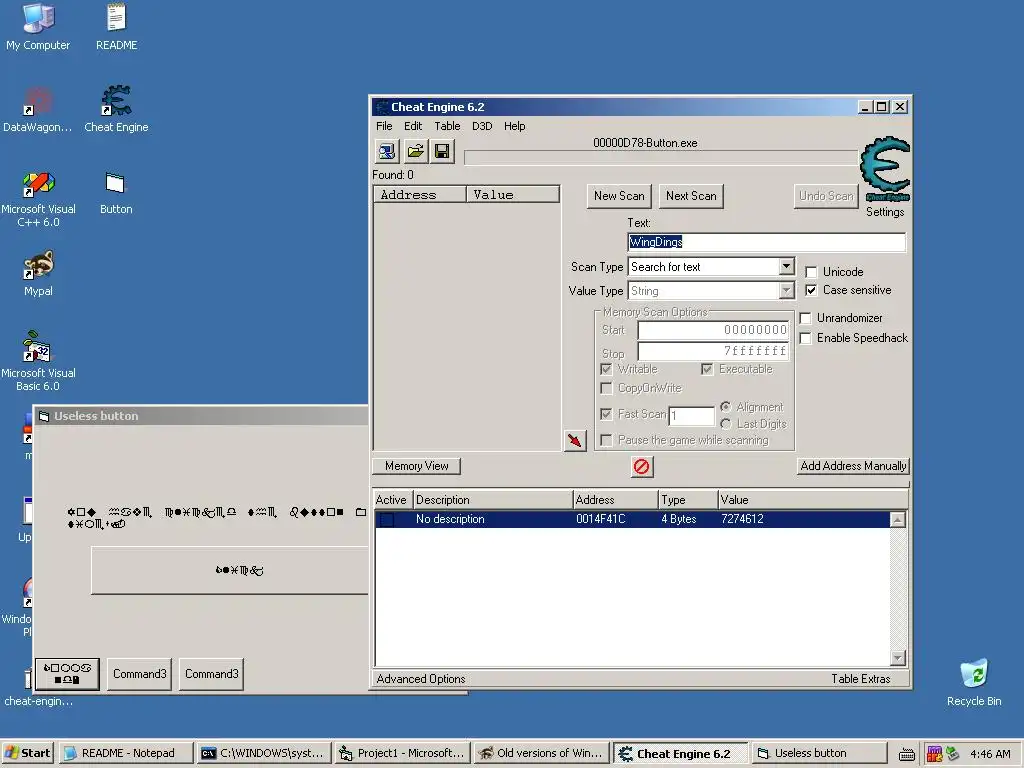Open the Value Type dropdown

[x=786, y=291]
